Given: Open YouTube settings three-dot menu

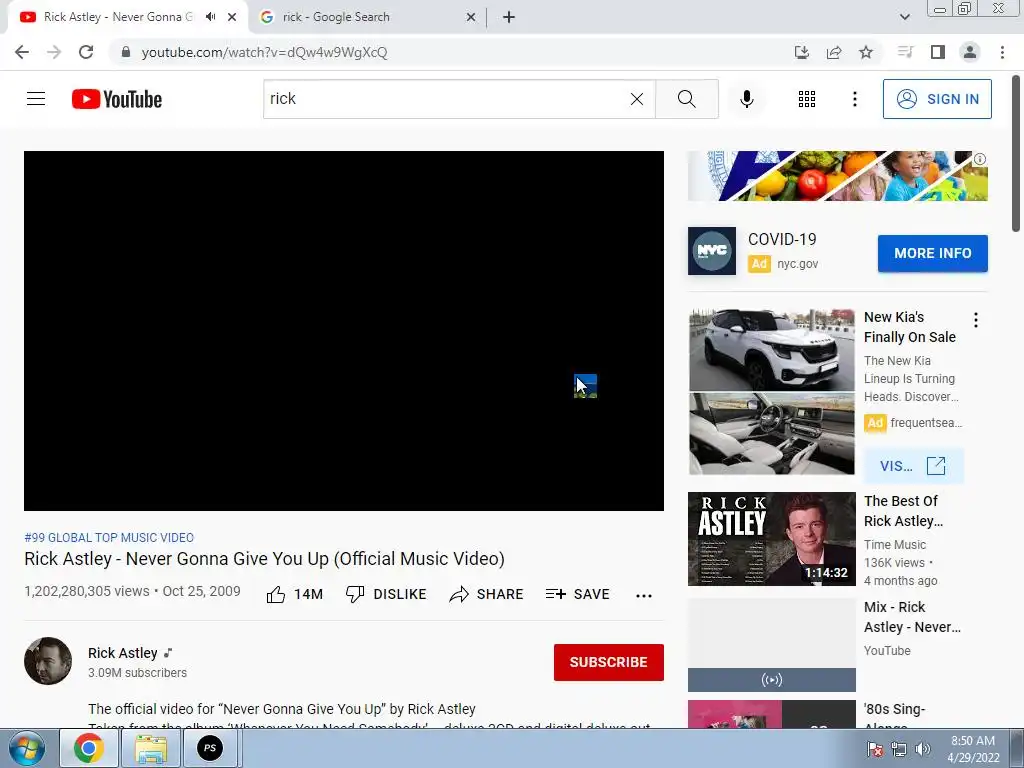Looking at the screenshot, I should [854, 99].
